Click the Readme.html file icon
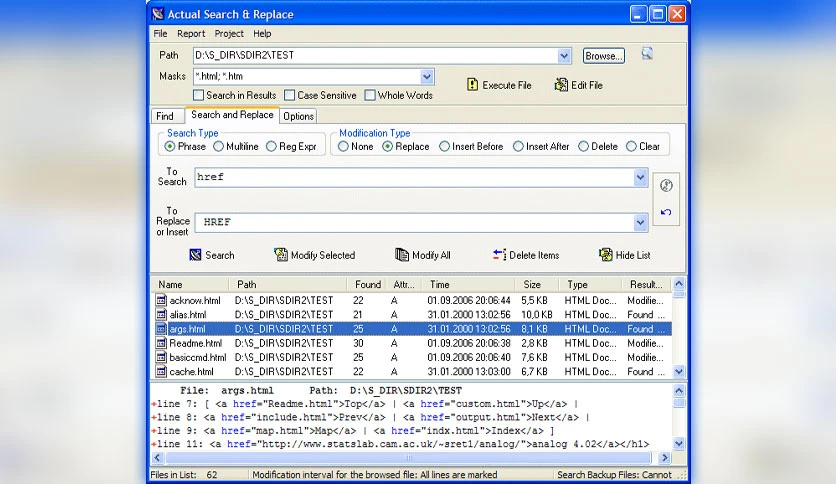This screenshot has width=836, height=484. pyautogui.click(x=161, y=343)
